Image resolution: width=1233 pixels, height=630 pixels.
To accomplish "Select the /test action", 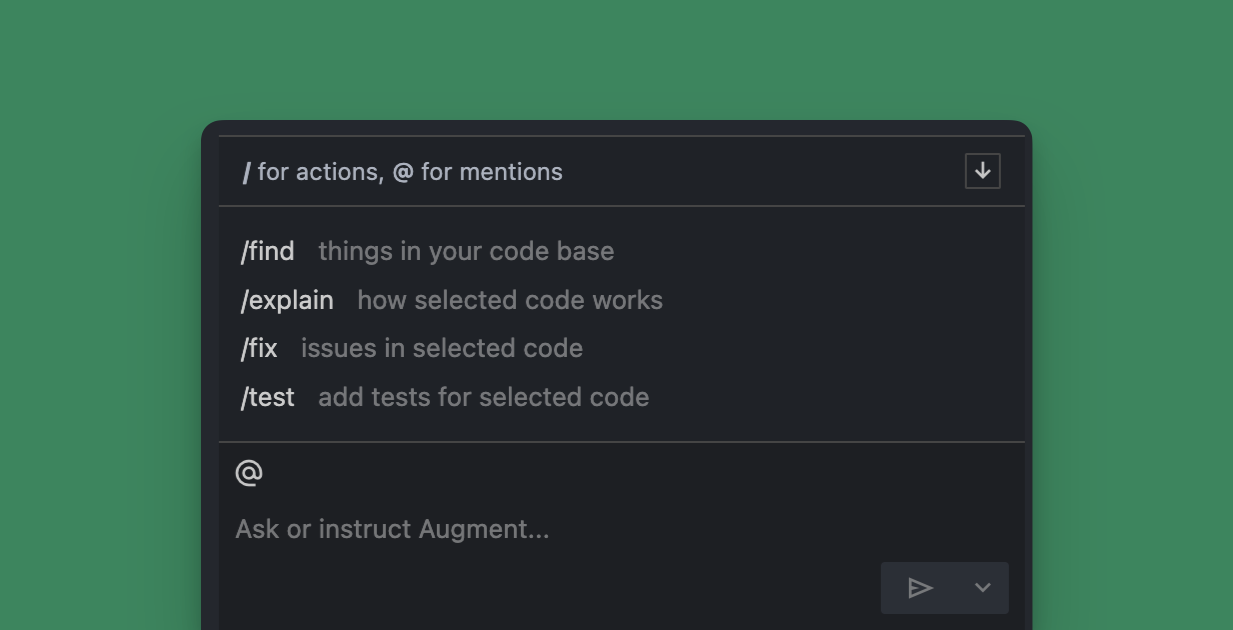I will [268, 397].
